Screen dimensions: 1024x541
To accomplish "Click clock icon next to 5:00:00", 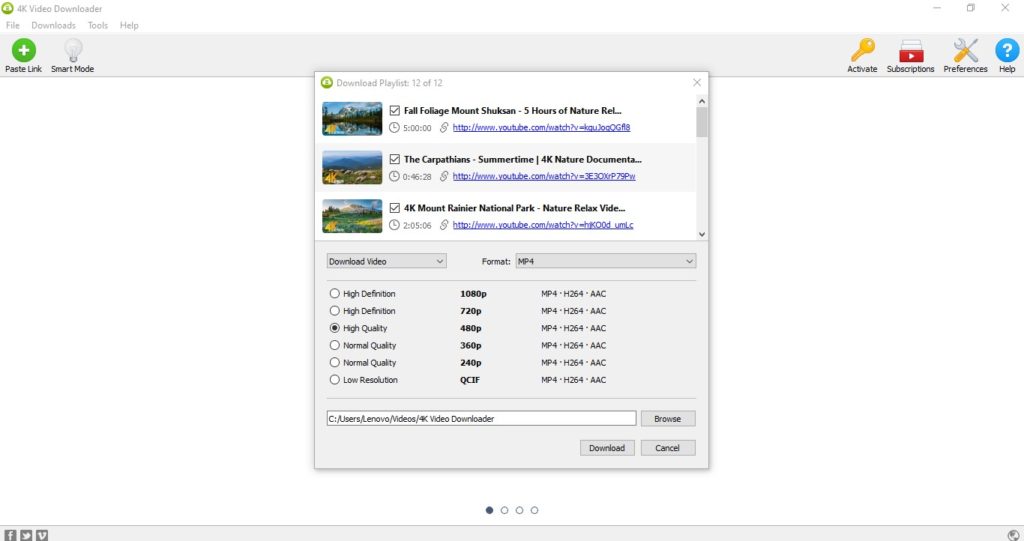I will pyautogui.click(x=394, y=127).
